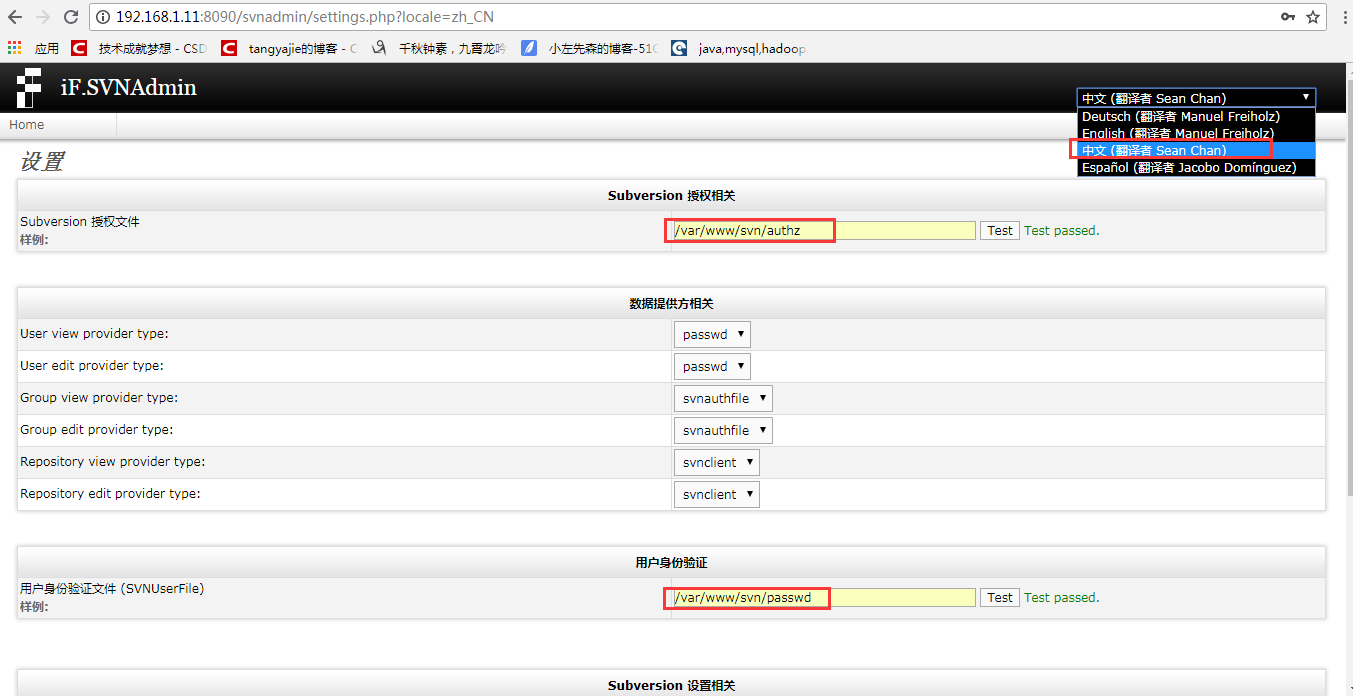The image size is (1353, 696).
Task: Select English language option
Action: click(1196, 133)
